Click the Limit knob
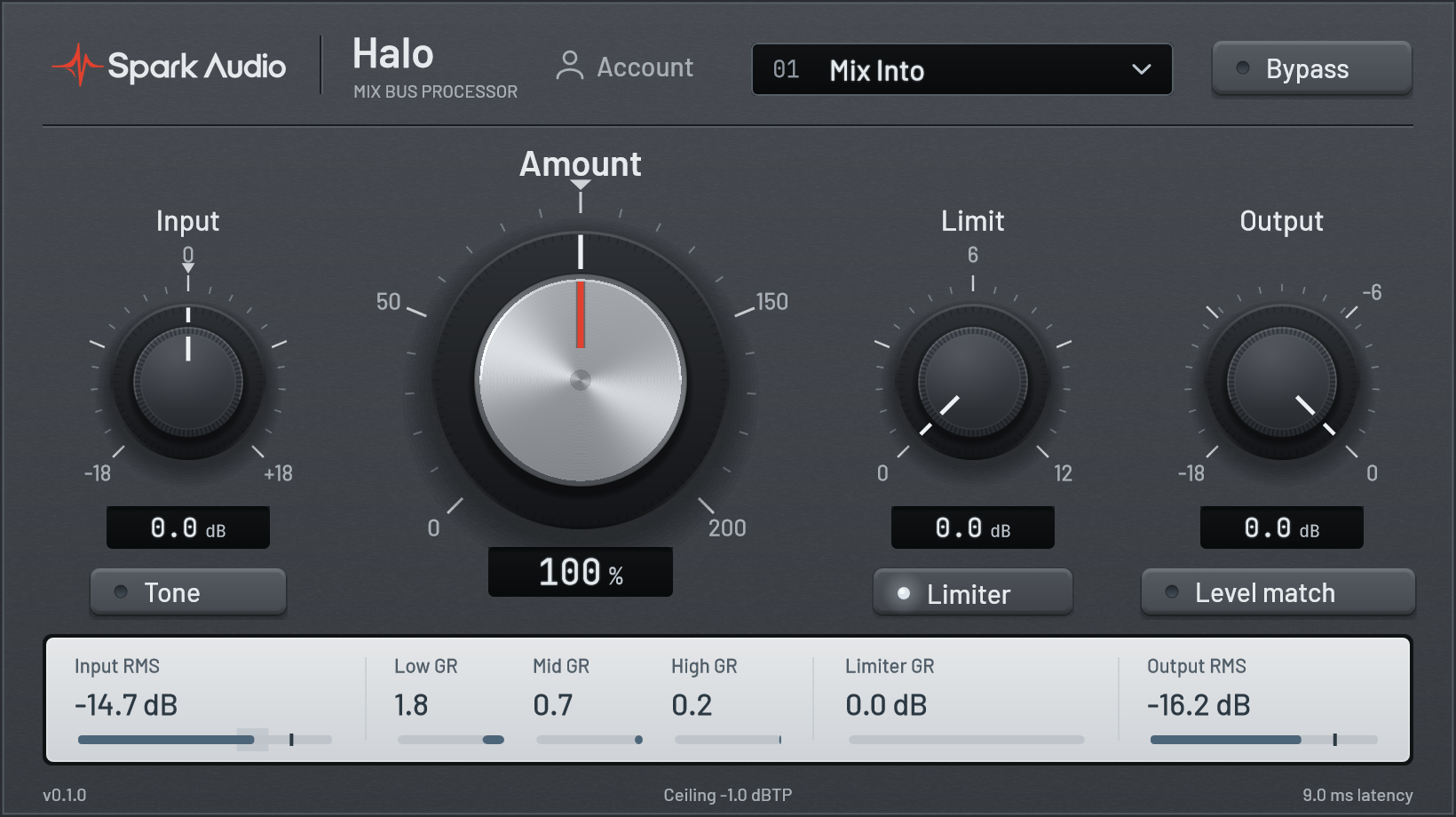Screen dimensions: 1456x817 coord(973,383)
